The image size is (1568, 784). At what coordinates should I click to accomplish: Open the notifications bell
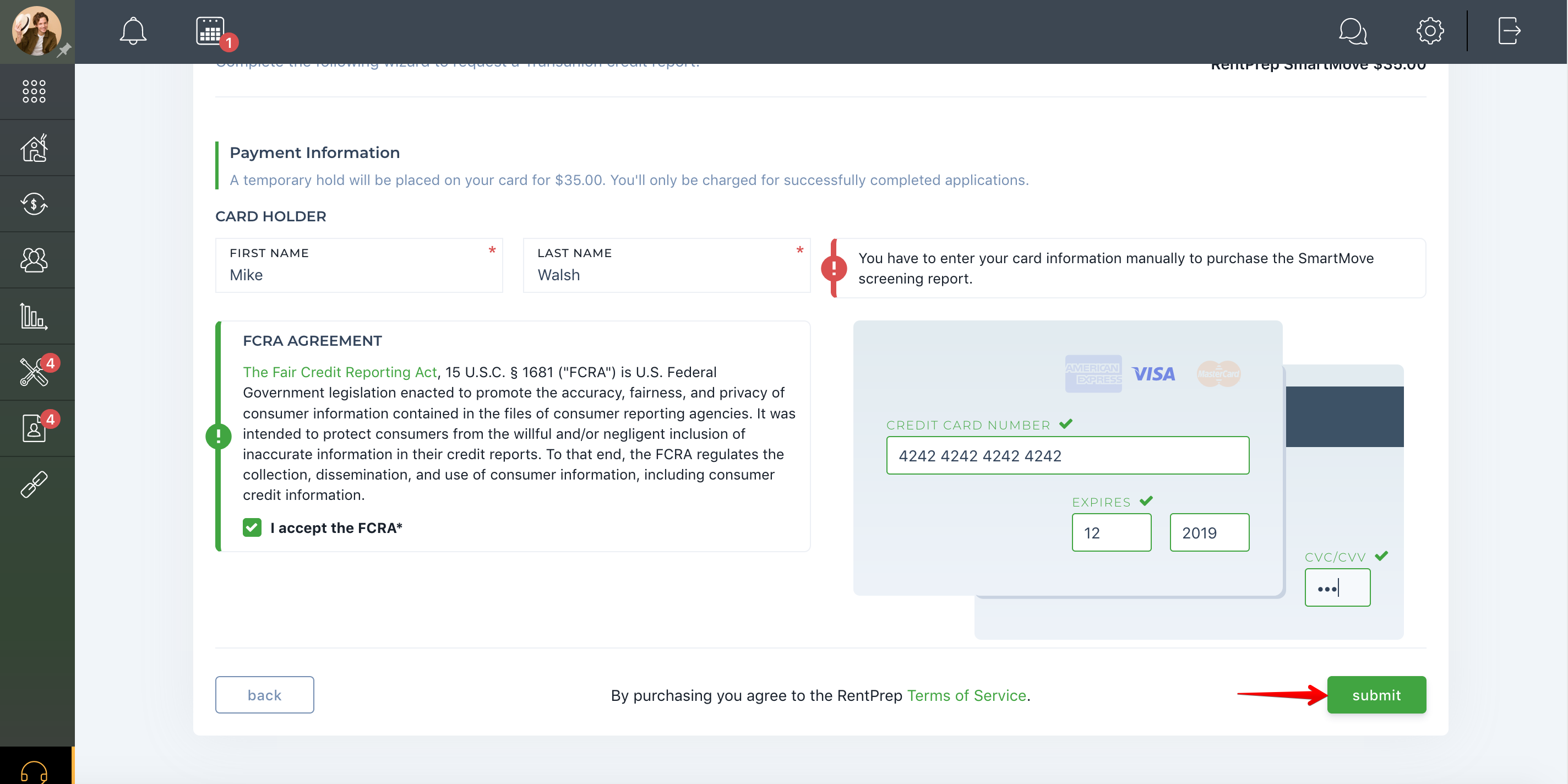coord(133,30)
